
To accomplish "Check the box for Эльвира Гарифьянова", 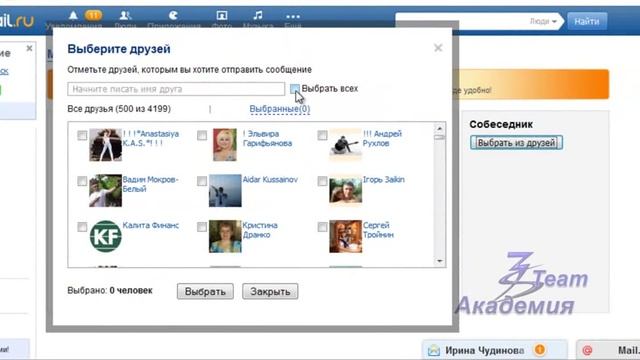I will pos(202,135).
